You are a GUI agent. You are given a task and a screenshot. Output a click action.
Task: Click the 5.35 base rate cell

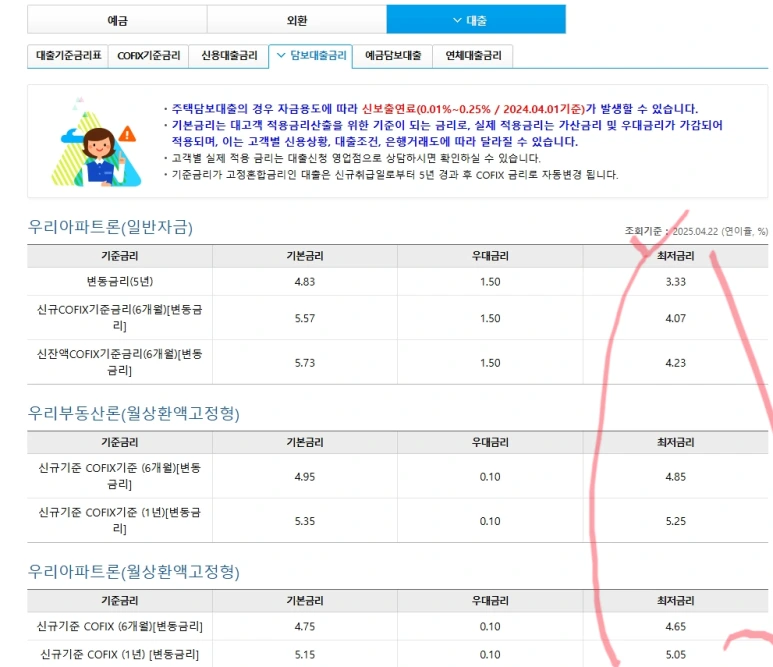click(x=305, y=521)
